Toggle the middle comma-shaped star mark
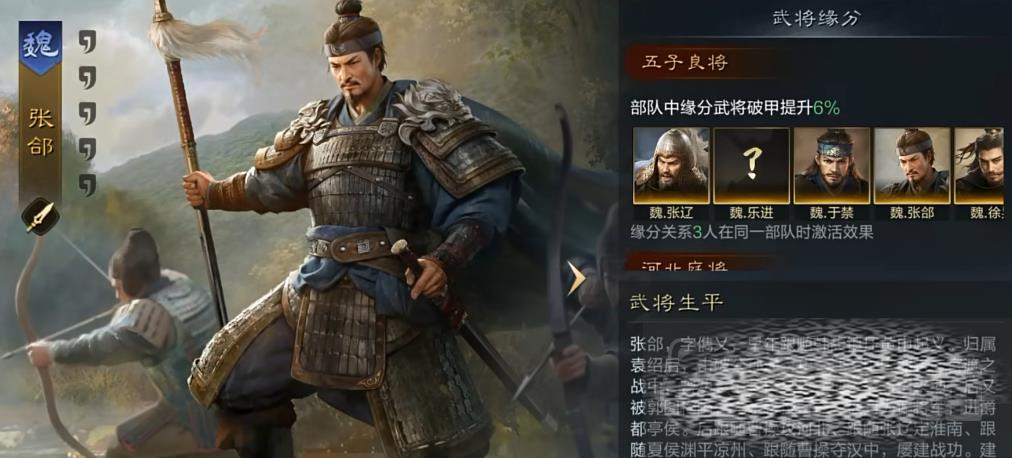Image resolution: width=1012 pixels, height=458 pixels. [x=87, y=113]
